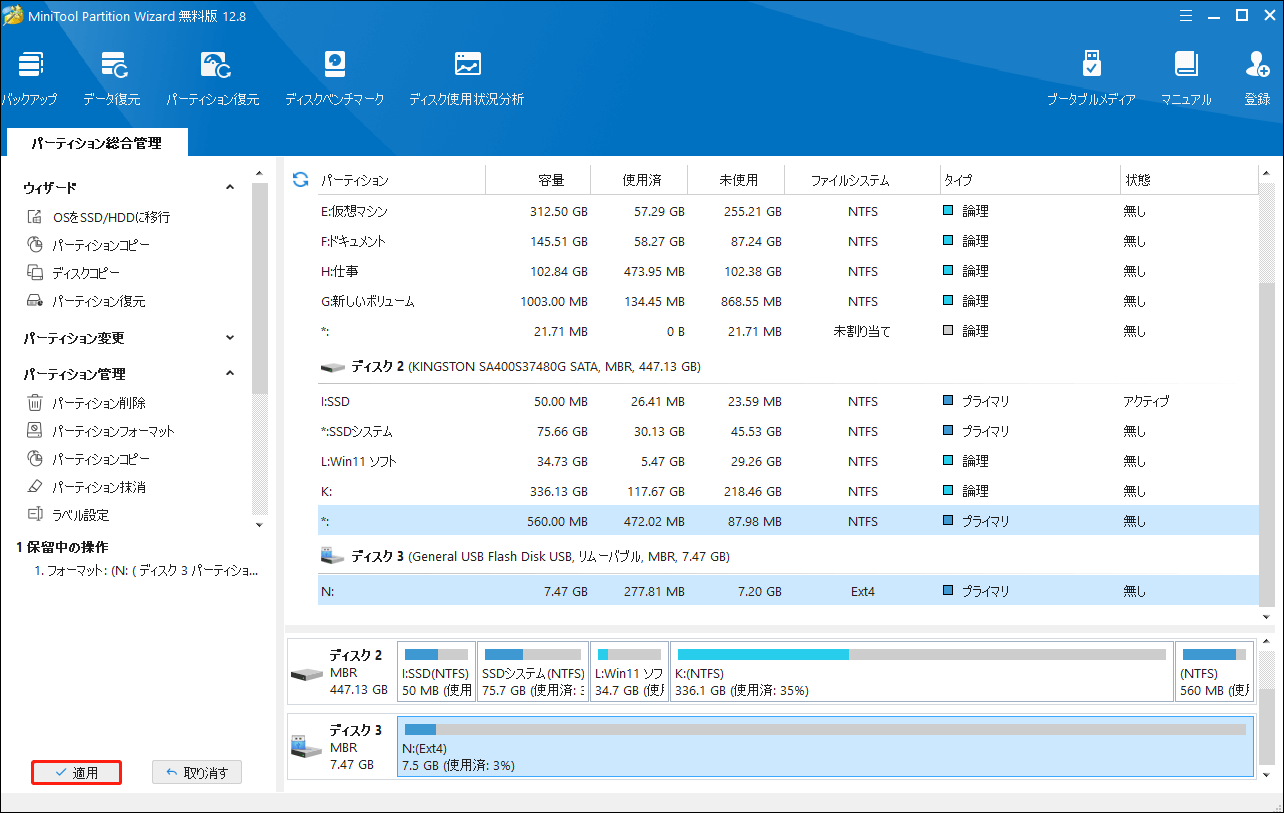The image size is (1284, 813).
Task: Click the color square beside I:SSD プライマリ
Action: pyautogui.click(x=948, y=401)
